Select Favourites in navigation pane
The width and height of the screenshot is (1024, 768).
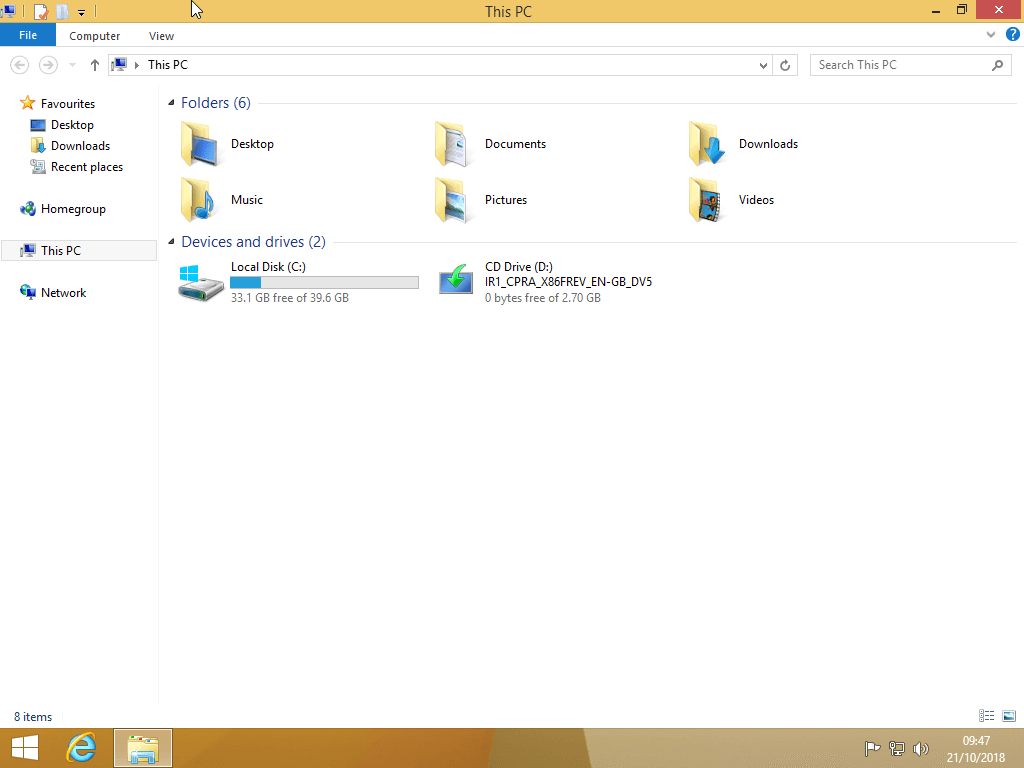click(68, 103)
